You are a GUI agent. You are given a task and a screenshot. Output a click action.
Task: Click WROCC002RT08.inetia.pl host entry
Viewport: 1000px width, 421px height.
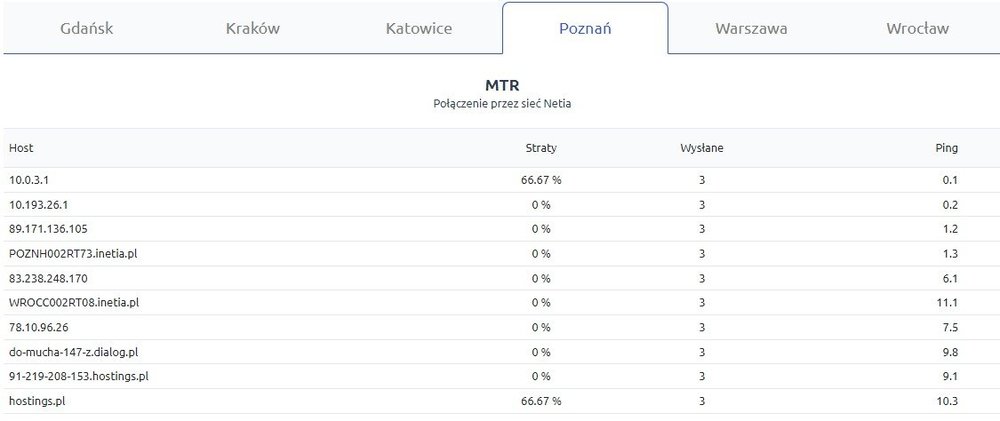point(73,303)
